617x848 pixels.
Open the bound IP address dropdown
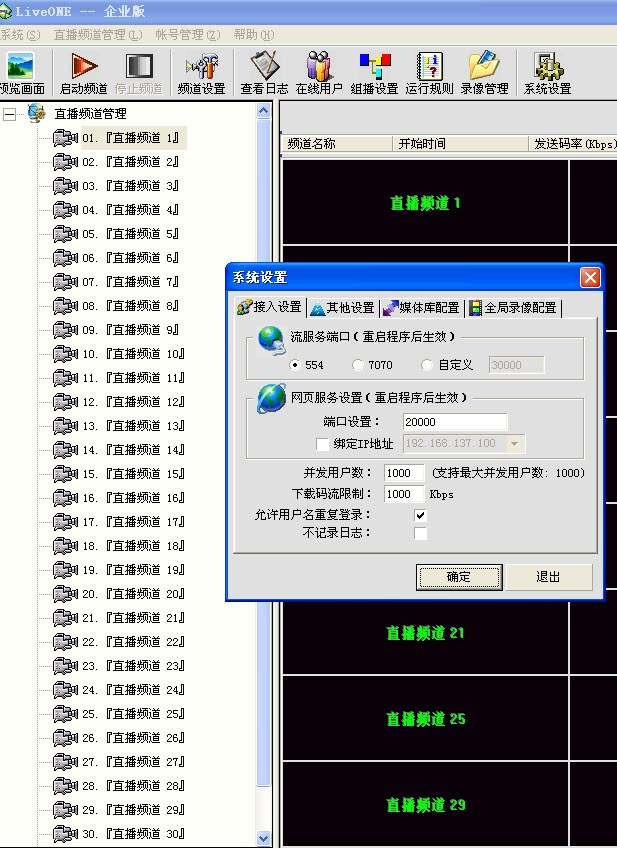tap(515, 443)
